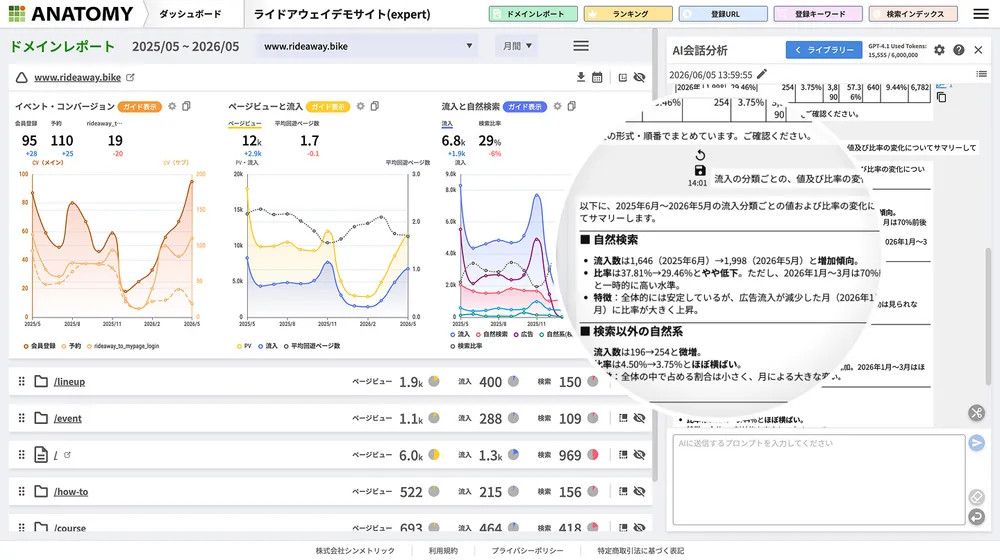
Task: Show guide for イベント・コンバージョン chart
Action: pyautogui.click(x=140, y=107)
